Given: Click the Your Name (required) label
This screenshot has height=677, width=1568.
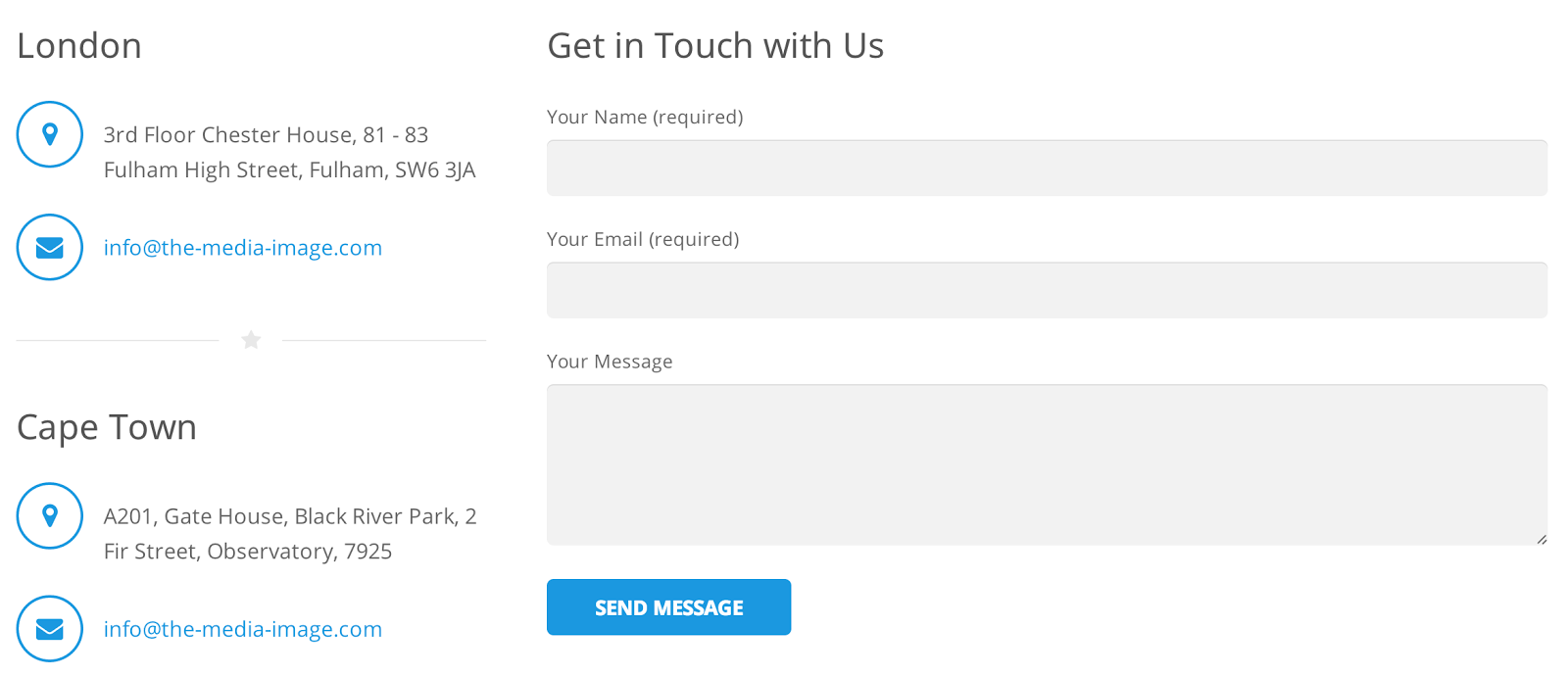Looking at the screenshot, I should pyautogui.click(x=644, y=118).
